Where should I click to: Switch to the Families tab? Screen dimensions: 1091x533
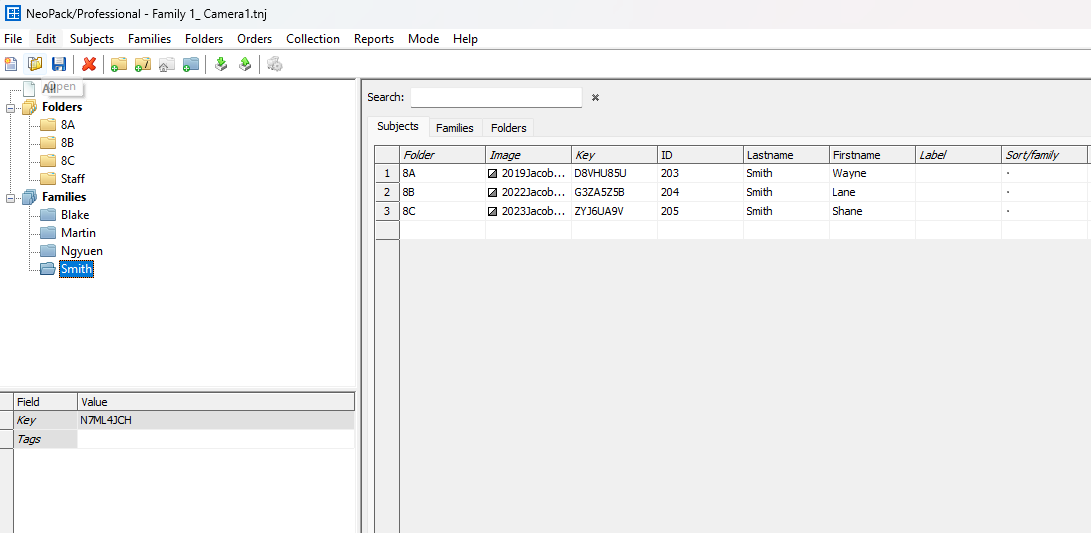point(454,128)
